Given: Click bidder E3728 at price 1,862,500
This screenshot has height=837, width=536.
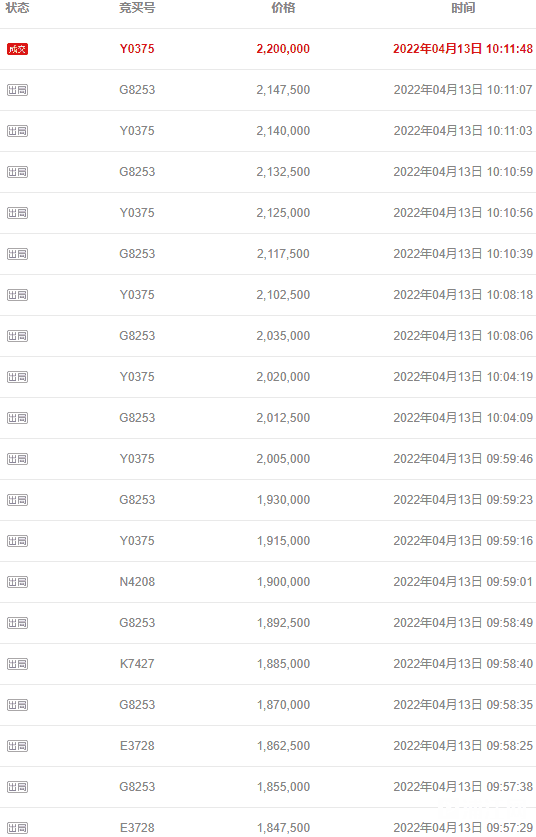Looking at the screenshot, I should pos(137,746).
